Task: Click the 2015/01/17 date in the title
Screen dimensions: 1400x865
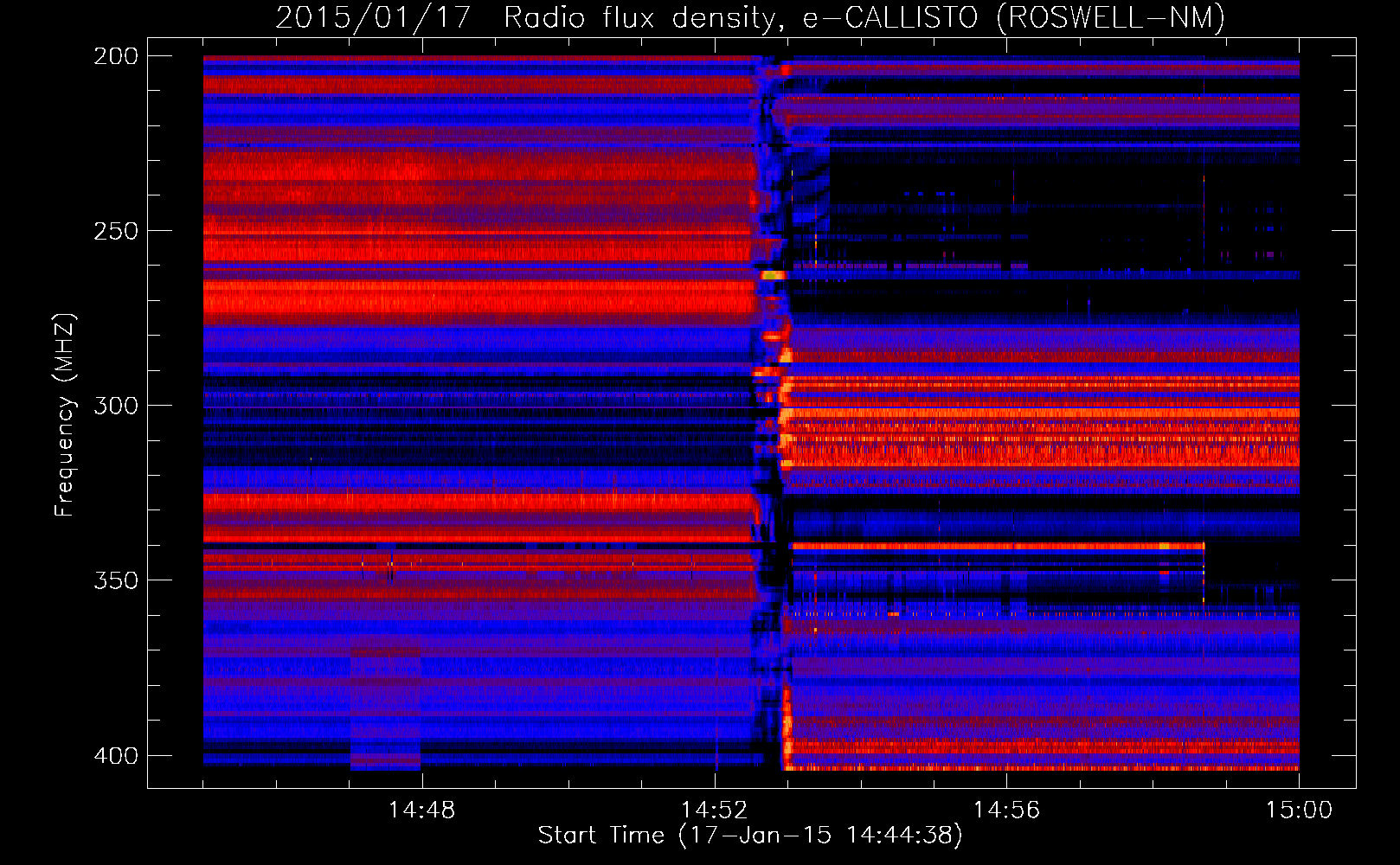Action: (373, 17)
